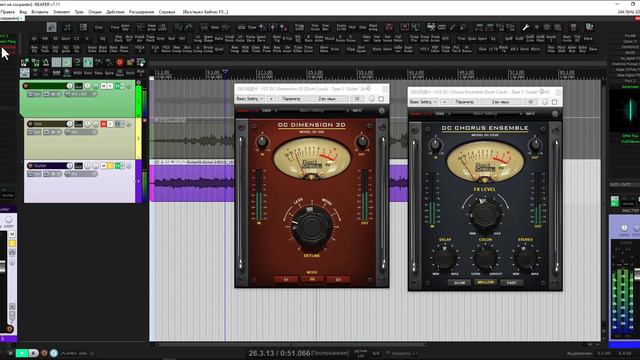640x360 pixels.
Task: Click the FX Level knob in DC Chorus Ensemble
Action: click(x=484, y=213)
